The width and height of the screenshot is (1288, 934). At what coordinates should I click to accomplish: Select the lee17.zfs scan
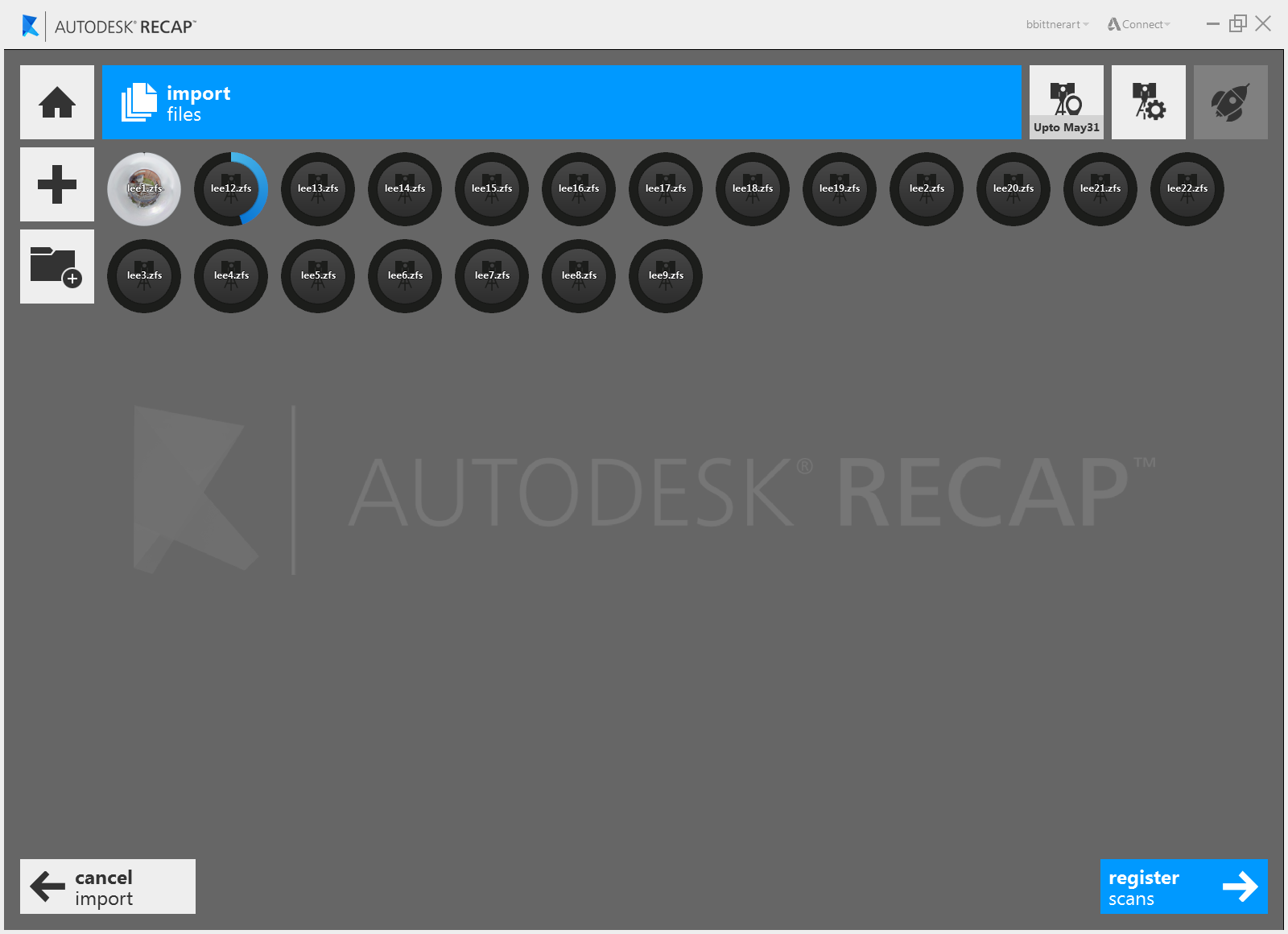coord(666,189)
